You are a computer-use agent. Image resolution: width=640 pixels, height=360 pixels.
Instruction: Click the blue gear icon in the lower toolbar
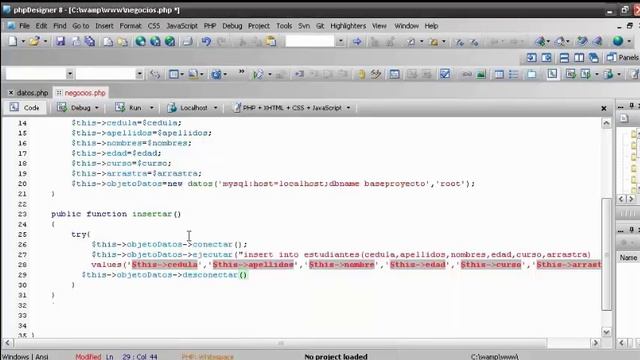click(x=216, y=74)
